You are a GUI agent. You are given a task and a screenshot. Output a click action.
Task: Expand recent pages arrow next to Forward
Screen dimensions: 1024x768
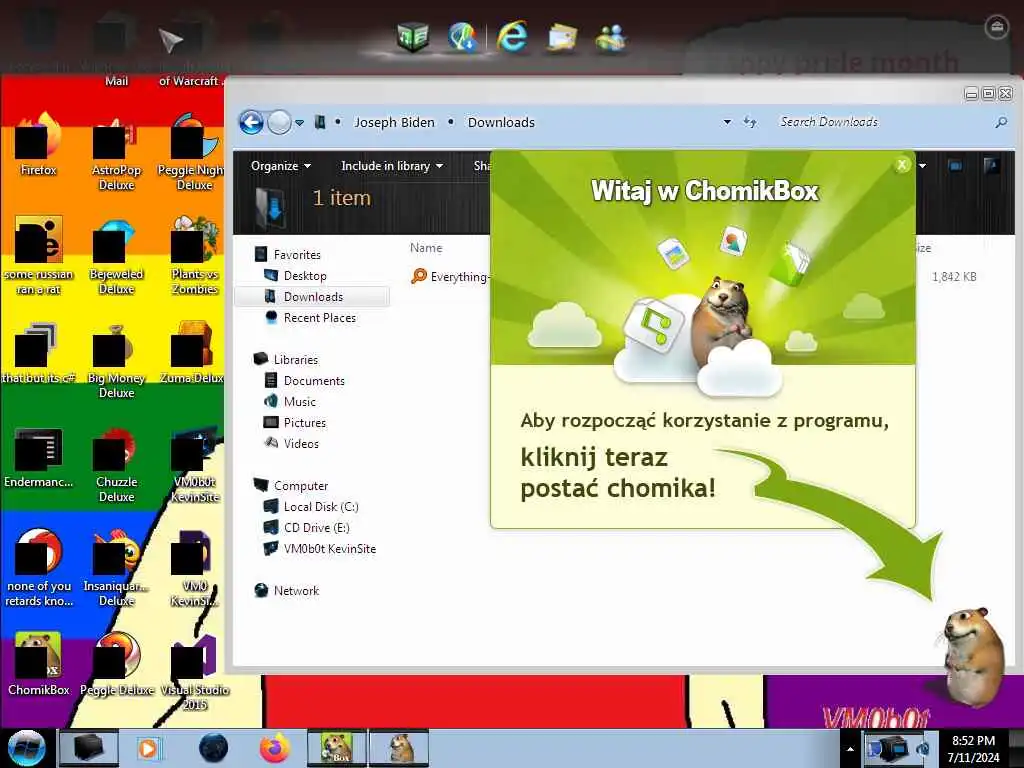(299, 123)
